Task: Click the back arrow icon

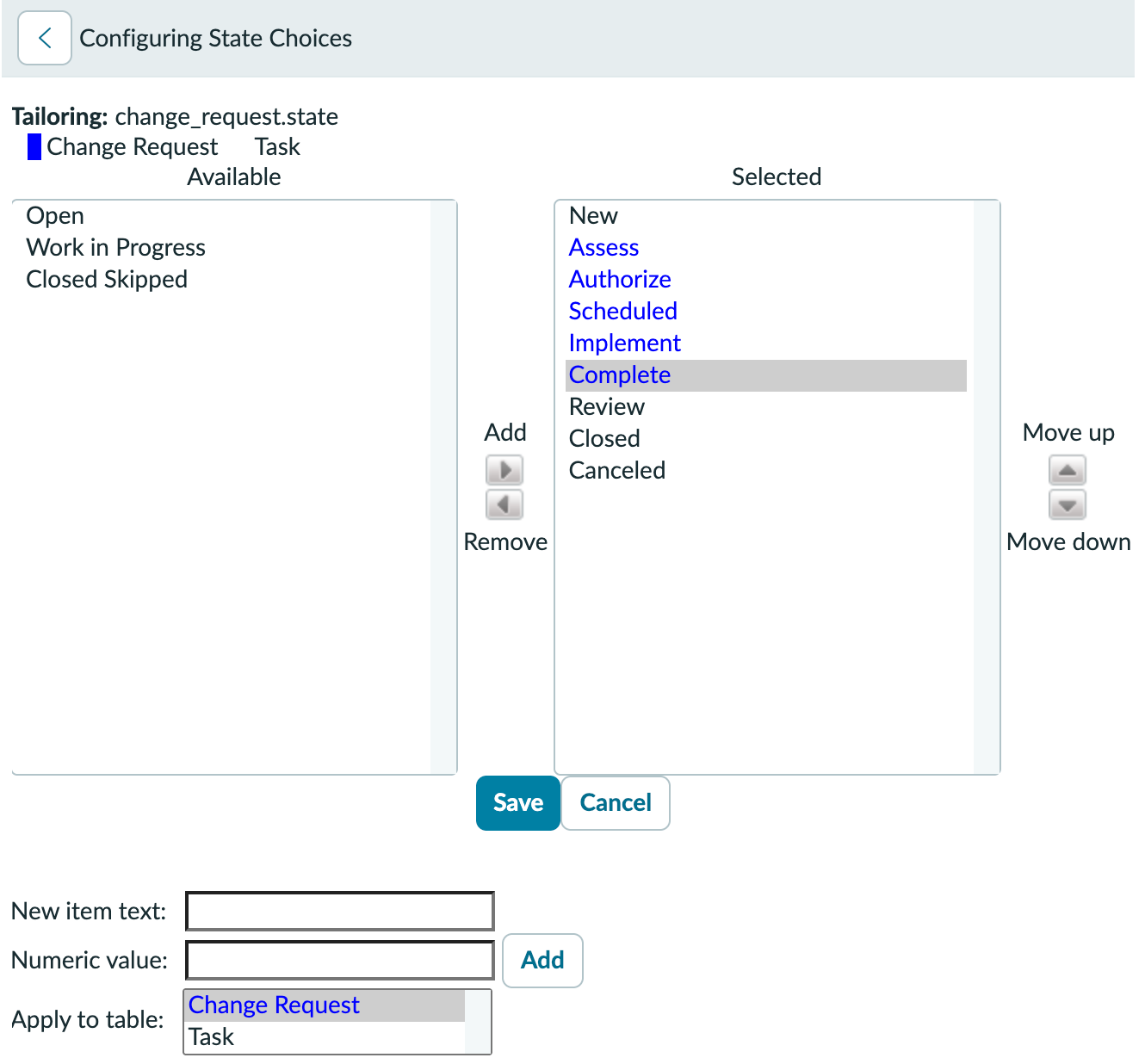Action: tap(45, 38)
